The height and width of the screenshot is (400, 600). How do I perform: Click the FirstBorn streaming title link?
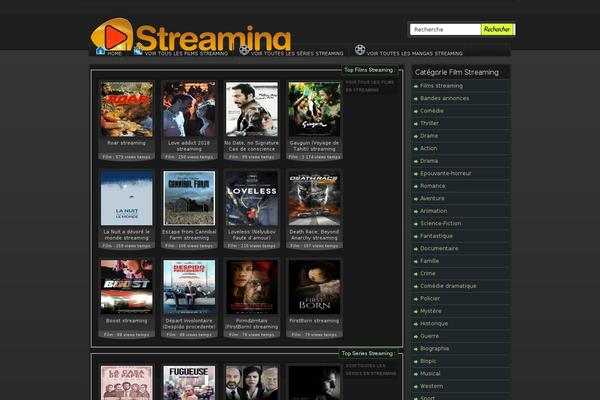click(x=314, y=321)
